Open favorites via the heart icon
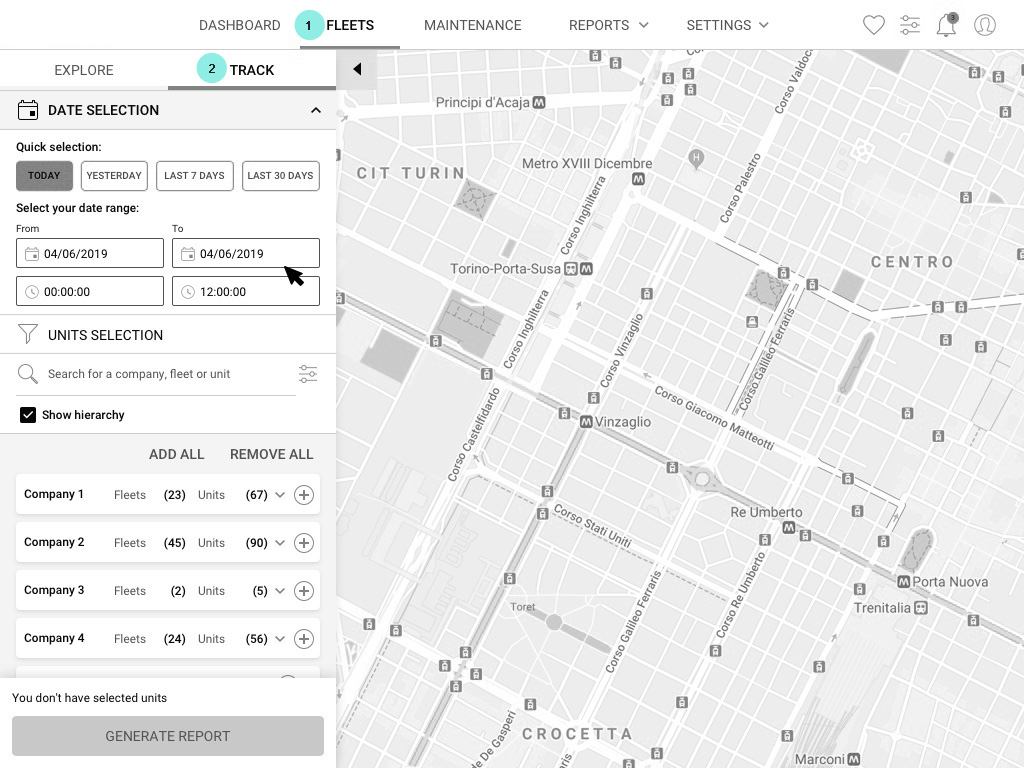The height and width of the screenshot is (768, 1024). (873, 25)
